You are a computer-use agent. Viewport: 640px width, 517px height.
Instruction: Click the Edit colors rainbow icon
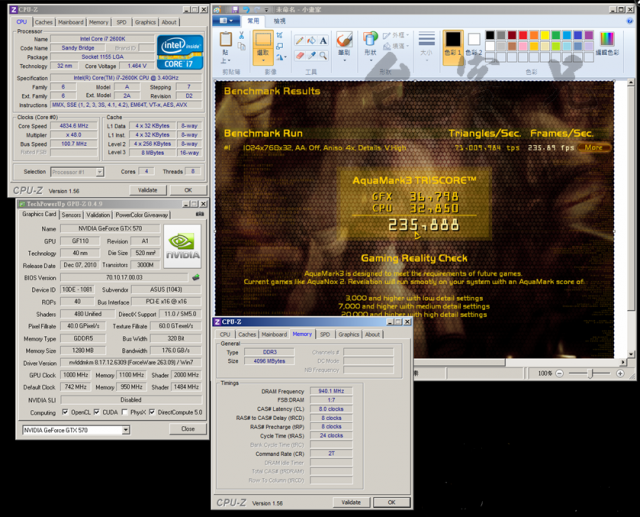[x=607, y=39]
